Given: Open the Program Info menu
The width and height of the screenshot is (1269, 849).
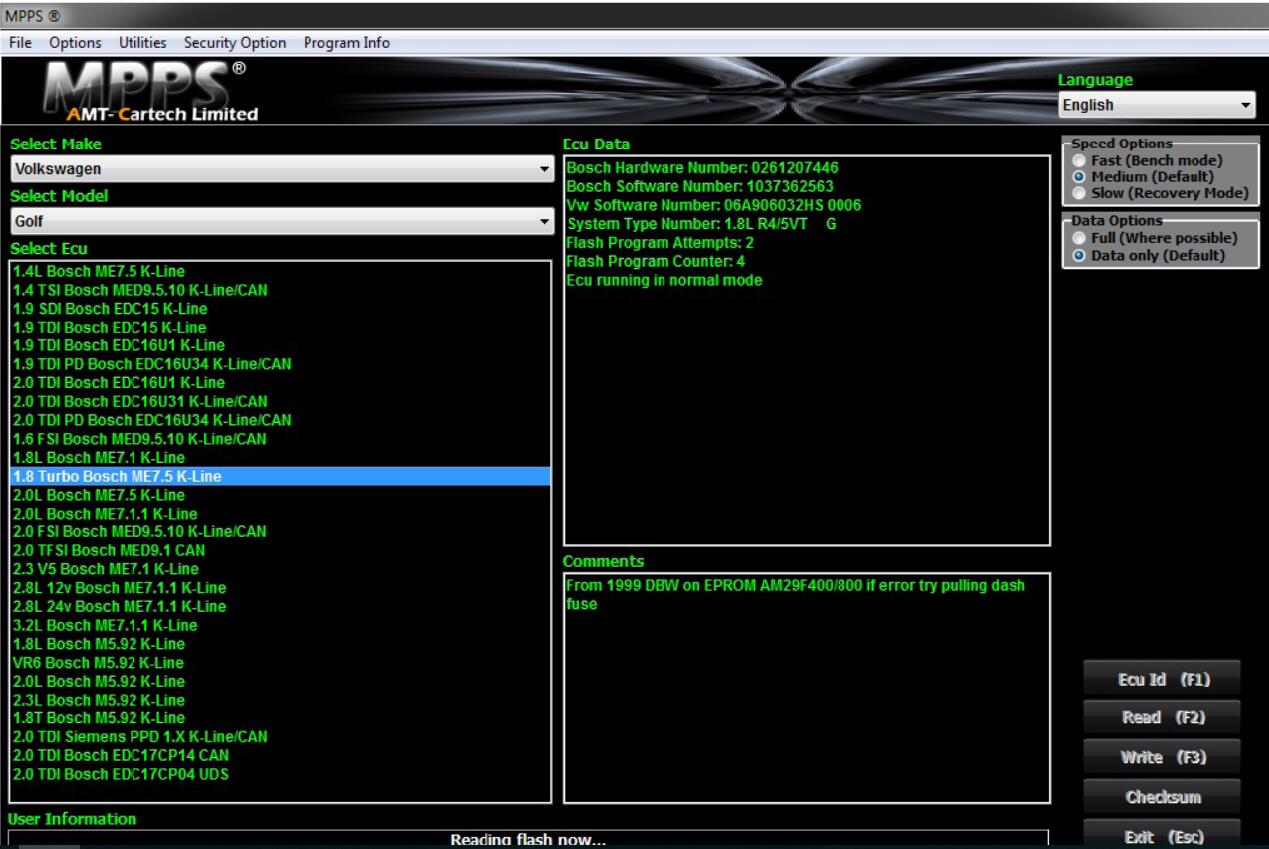Looking at the screenshot, I should click(x=347, y=43).
